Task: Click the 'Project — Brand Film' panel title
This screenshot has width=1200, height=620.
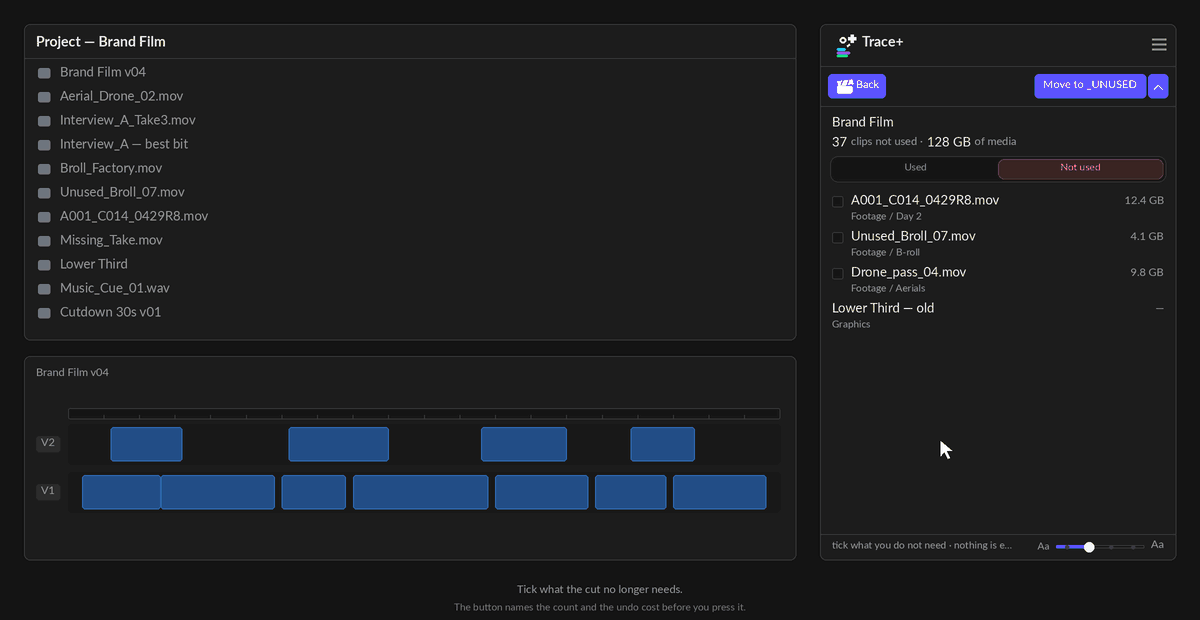Action: [x=101, y=42]
